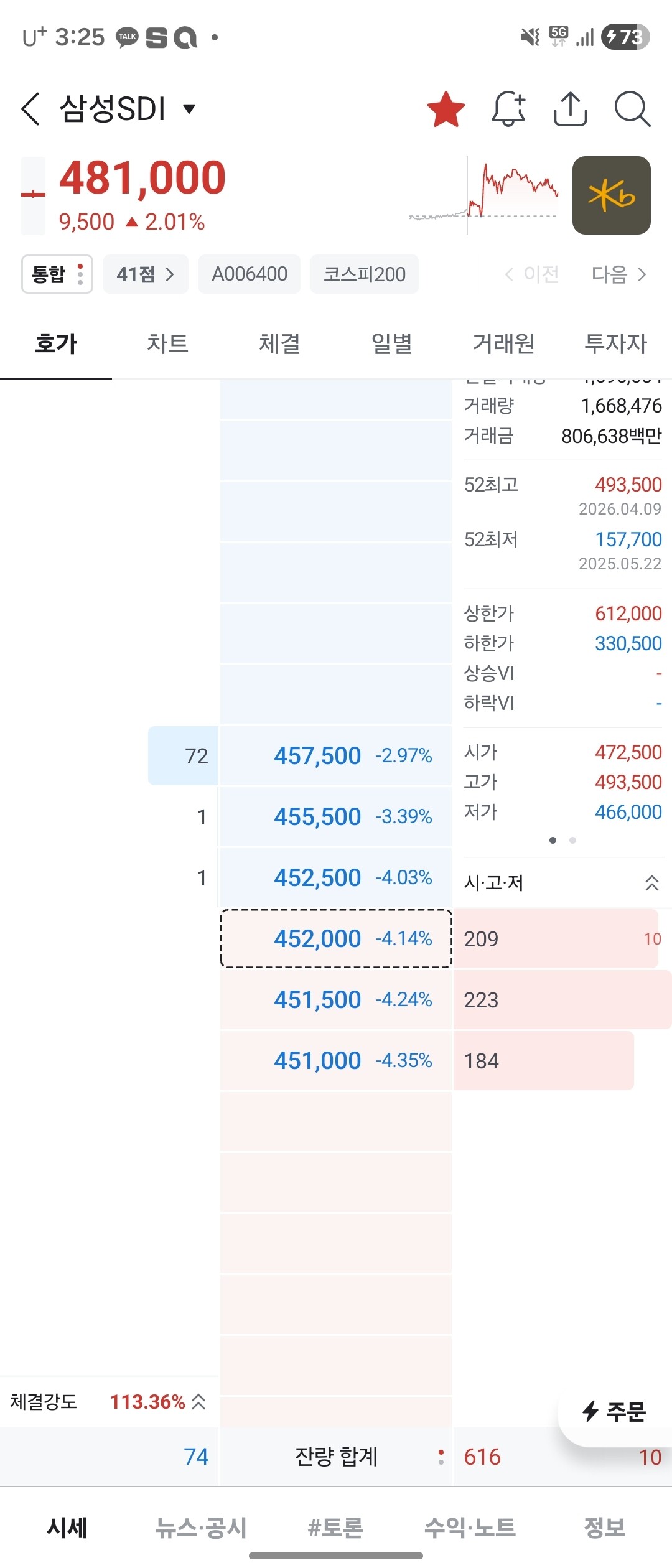Screen dimensions: 672x1568
Task: Switch to the 투자자 tab
Action: pyautogui.click(x=615, y=343)
